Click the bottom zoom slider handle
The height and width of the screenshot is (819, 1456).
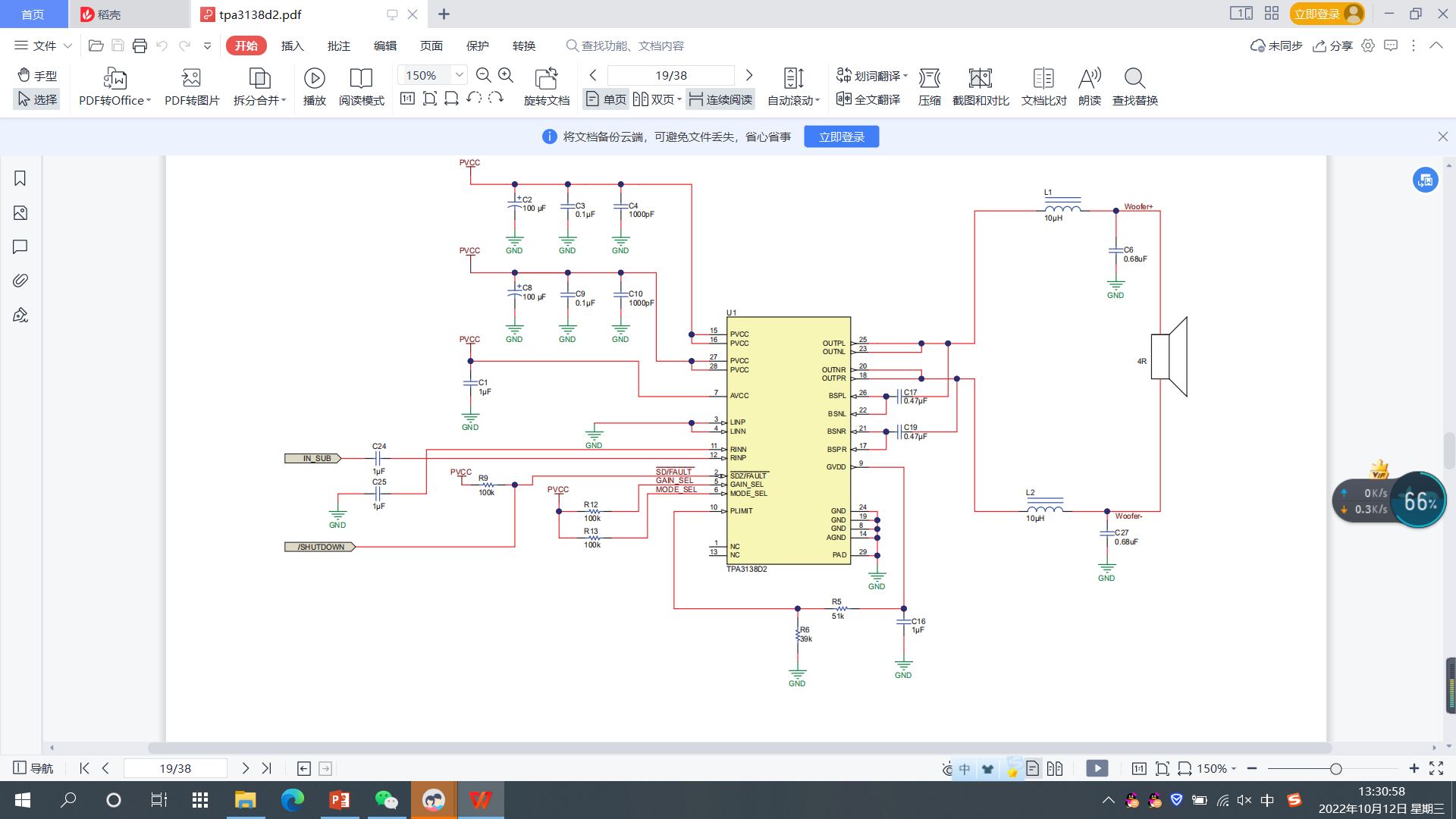(1335, 769)
